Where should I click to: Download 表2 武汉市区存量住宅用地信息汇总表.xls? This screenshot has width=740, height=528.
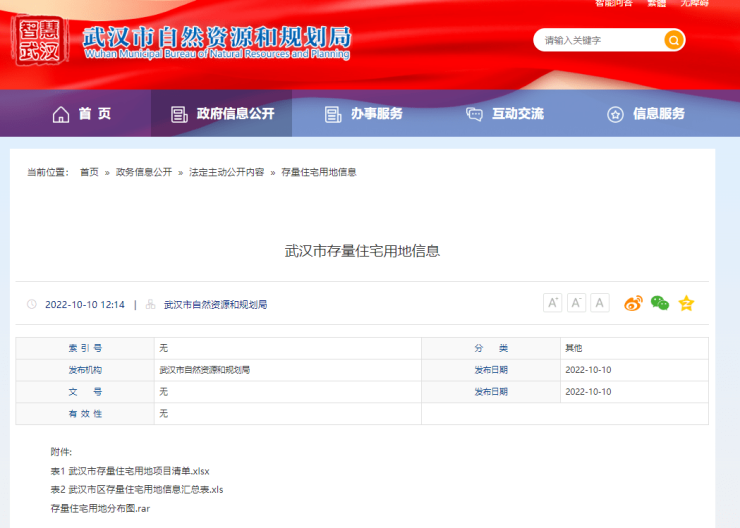pyautogui.click(x=137, y=490)
